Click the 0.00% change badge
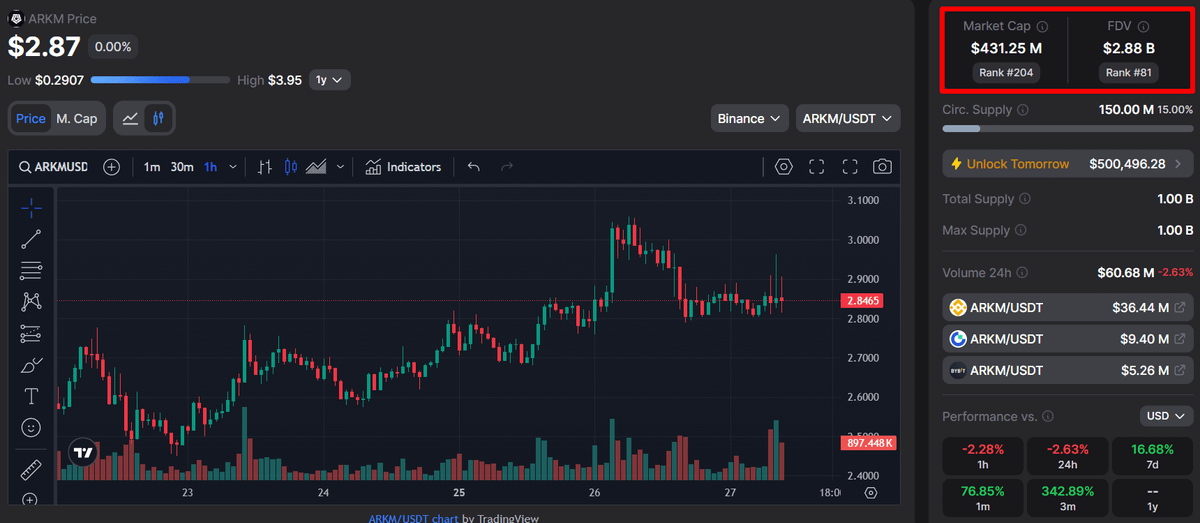1200x523 pixels. [112, 47]
